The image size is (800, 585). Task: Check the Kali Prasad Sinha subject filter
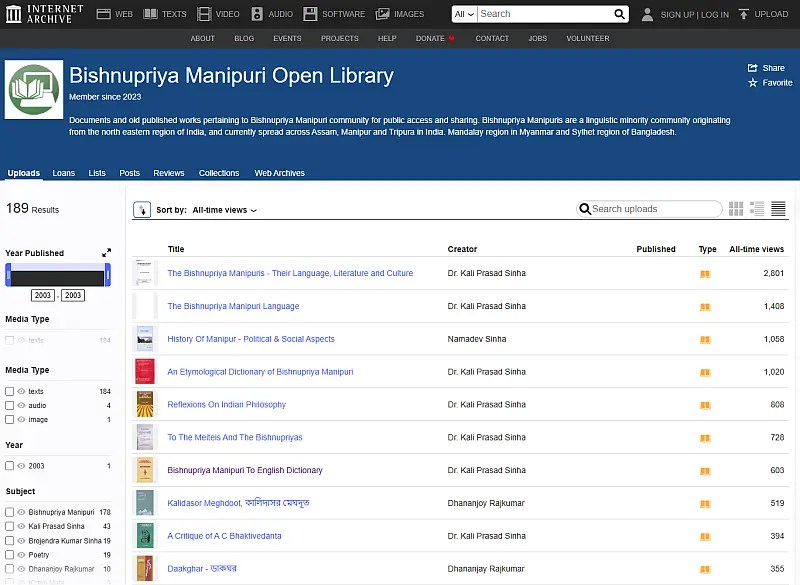click(x=9, y=526)
